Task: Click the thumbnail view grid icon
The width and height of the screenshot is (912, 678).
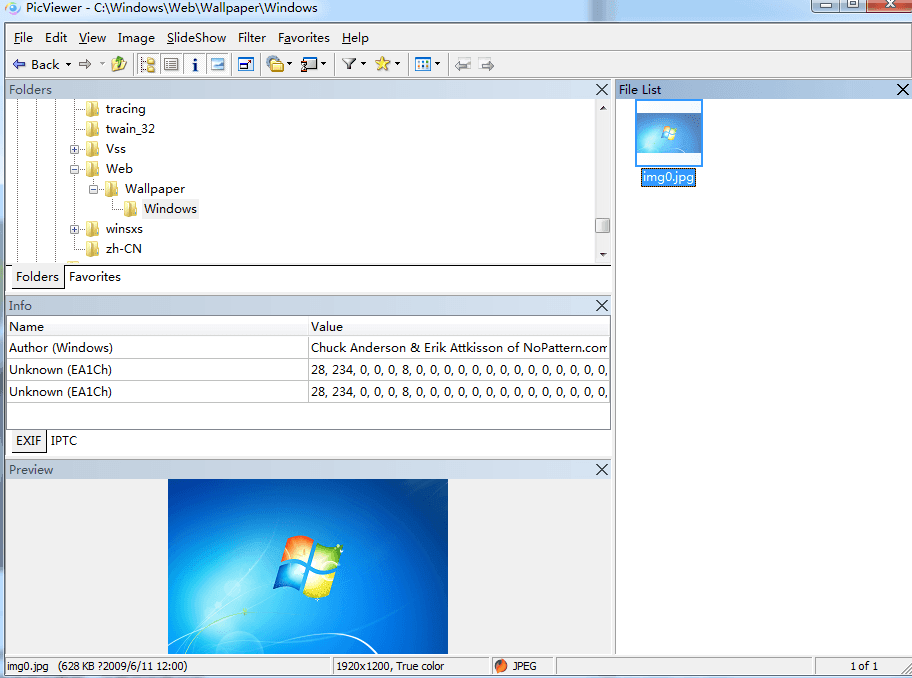Action: [x=422, y=64]
